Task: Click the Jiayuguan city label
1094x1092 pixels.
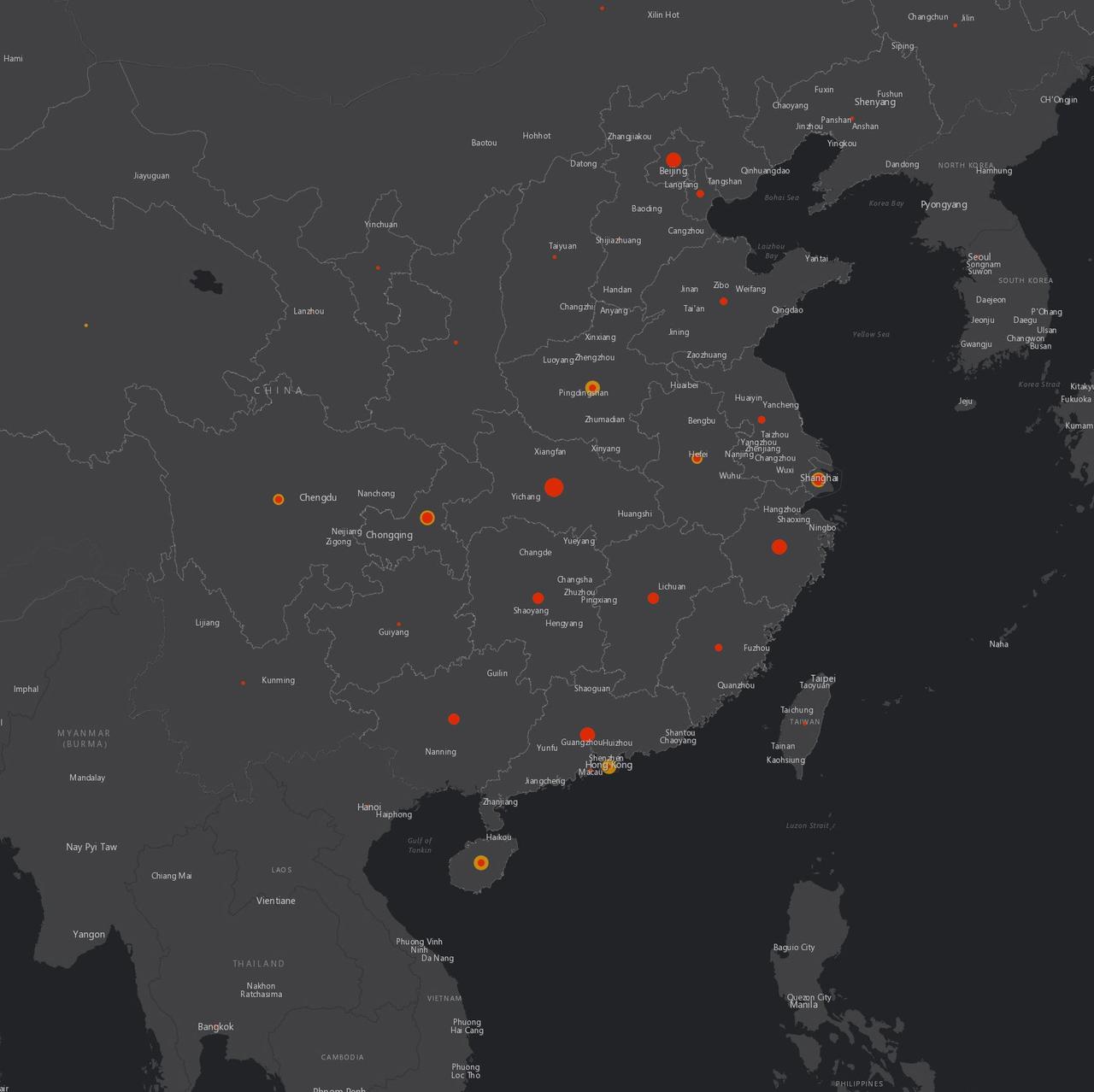Action: [151, 176]
